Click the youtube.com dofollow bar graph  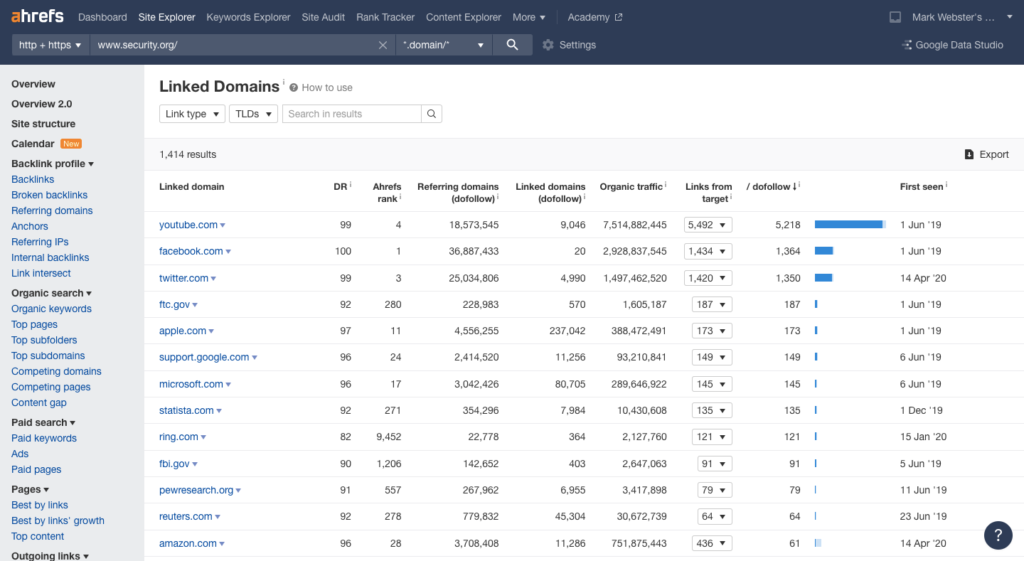849,225
